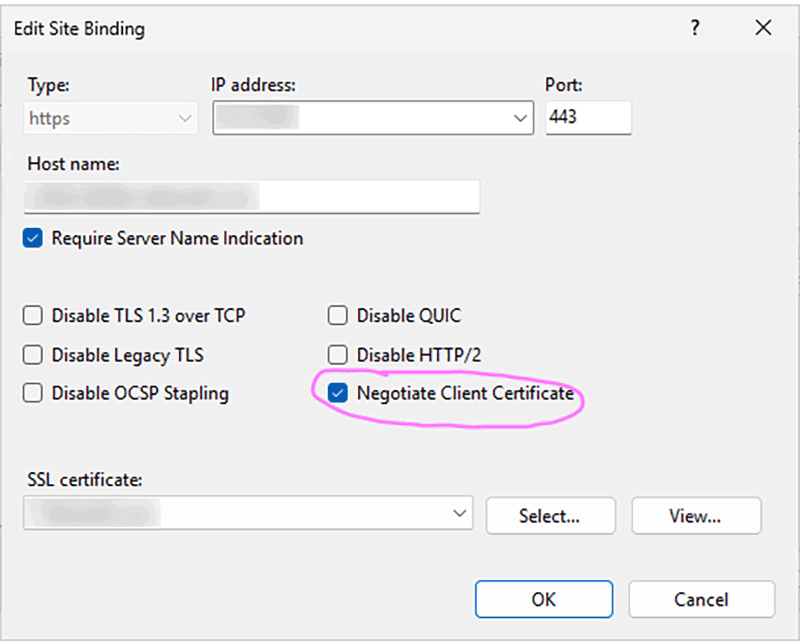Check the Disable QUIC option
Image resolution: width=800 pixels, height=641 pixels.
(x=338, y=315)
